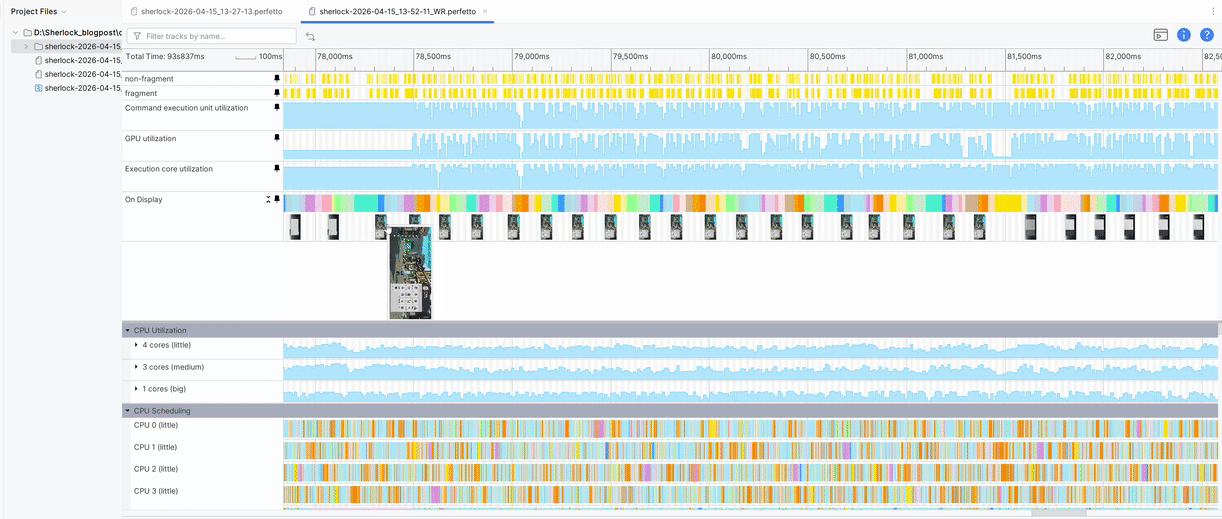Collapse the D:\Sherlock_blogpost root folder
Viewport: 1222px width, 519px height.
(x=15, y=33)
